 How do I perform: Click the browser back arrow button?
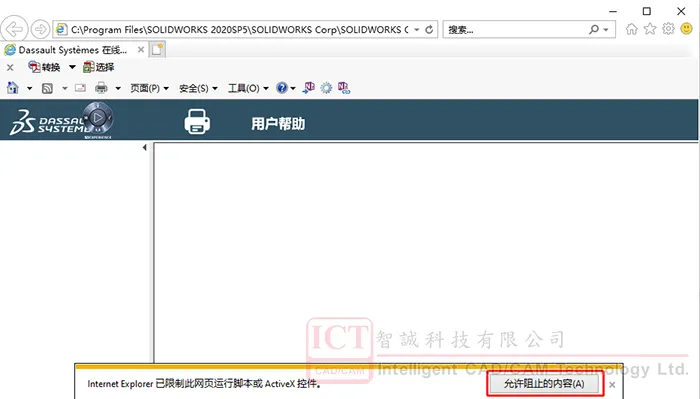coord(14,29)
